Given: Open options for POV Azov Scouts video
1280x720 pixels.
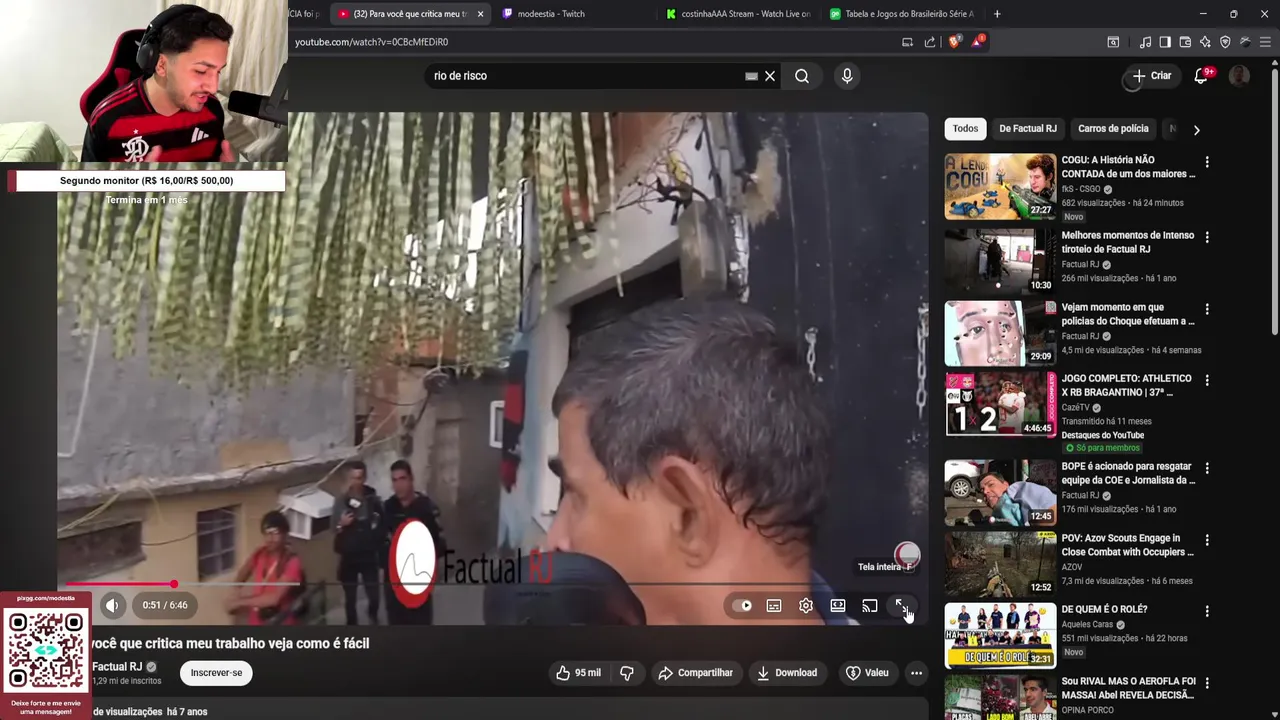Looking at the screenshot, I should [1207, 540].
